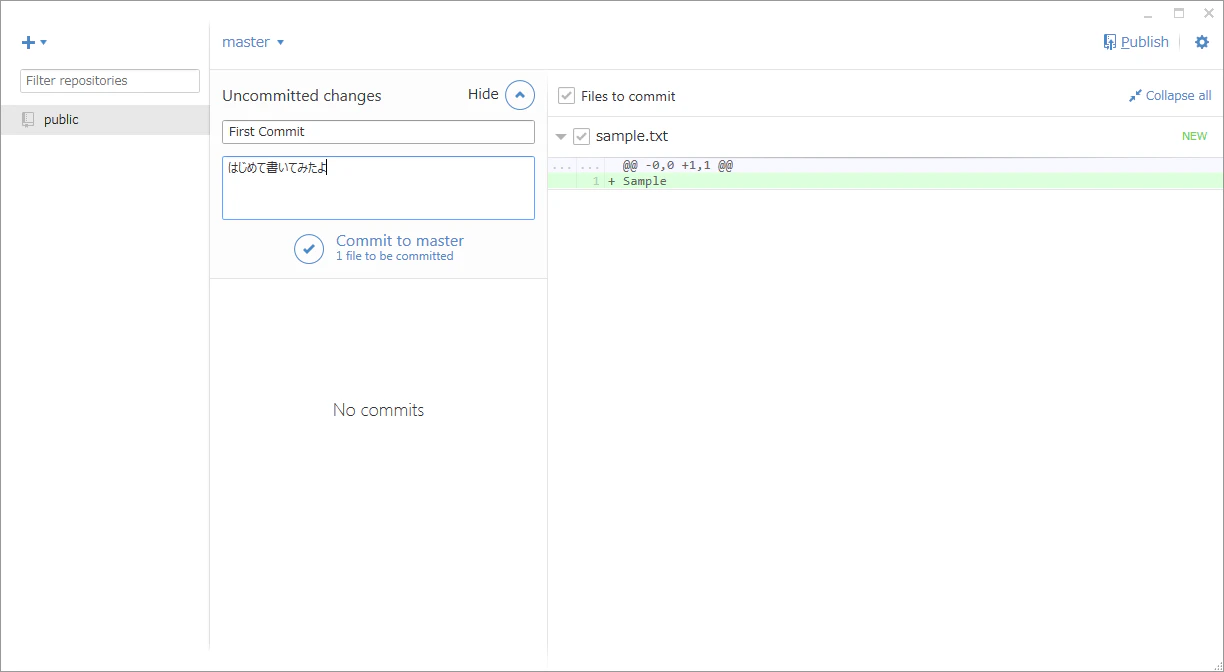The height and width of the screenshot is (672, 1224).
Task: Open the master branch dropdown
Action: [253, 42]
